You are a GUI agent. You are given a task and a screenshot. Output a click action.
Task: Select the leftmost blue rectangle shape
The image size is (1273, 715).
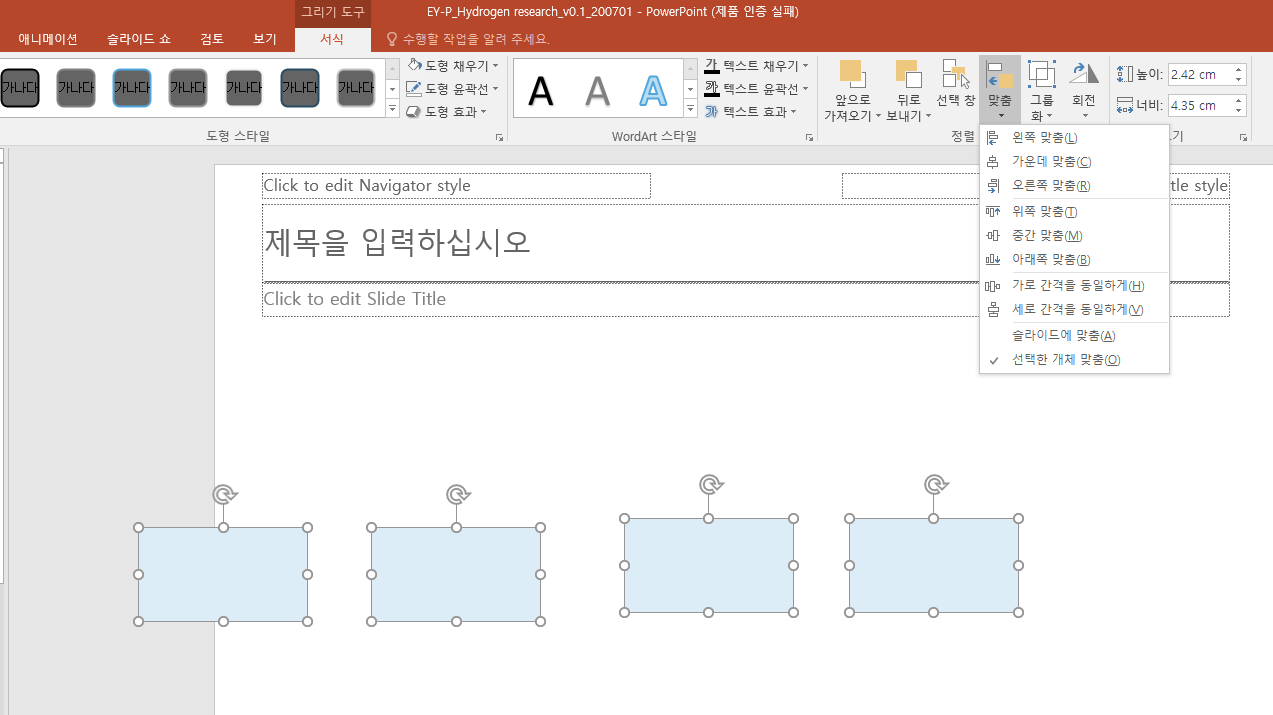[x=223, y=574]
